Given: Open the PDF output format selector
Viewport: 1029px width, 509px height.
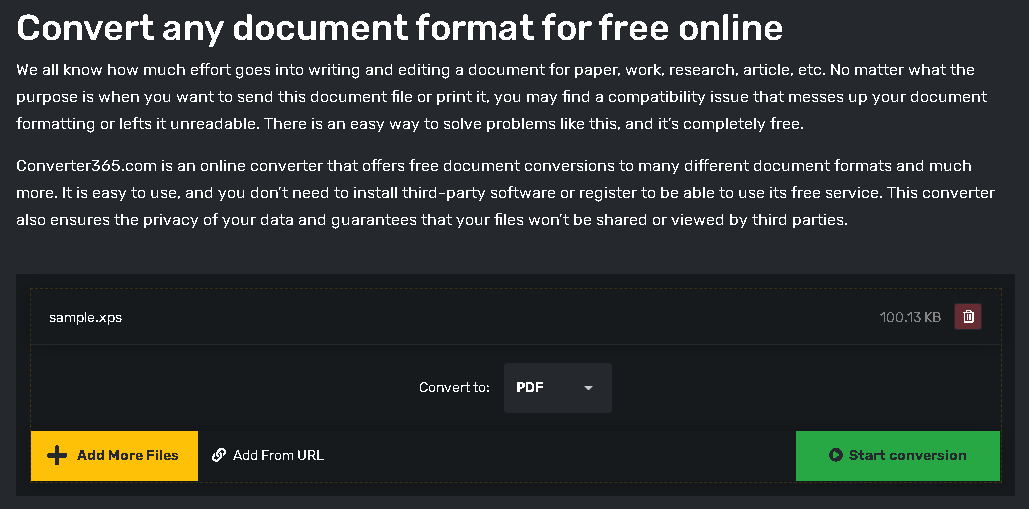Looking at the screenshot, I should (x=557, y=388).
